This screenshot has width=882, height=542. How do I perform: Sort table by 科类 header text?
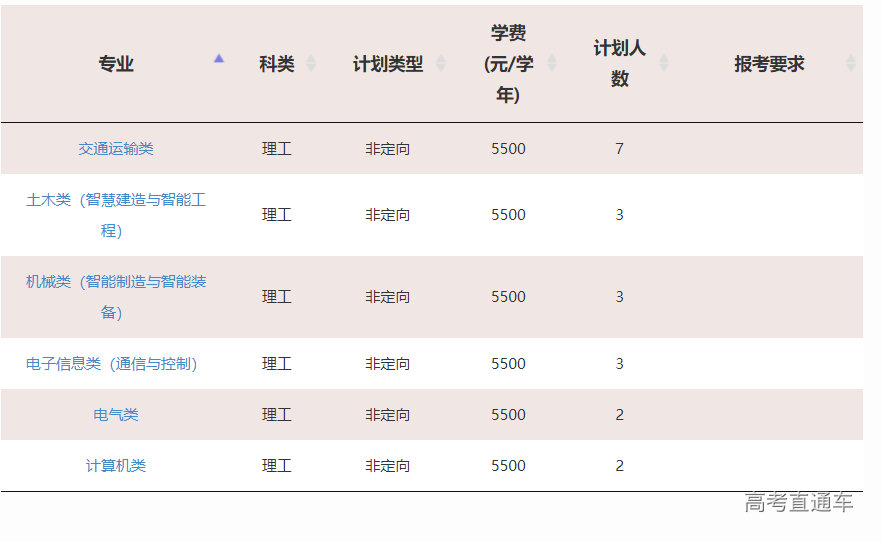(x=277, y=64)
